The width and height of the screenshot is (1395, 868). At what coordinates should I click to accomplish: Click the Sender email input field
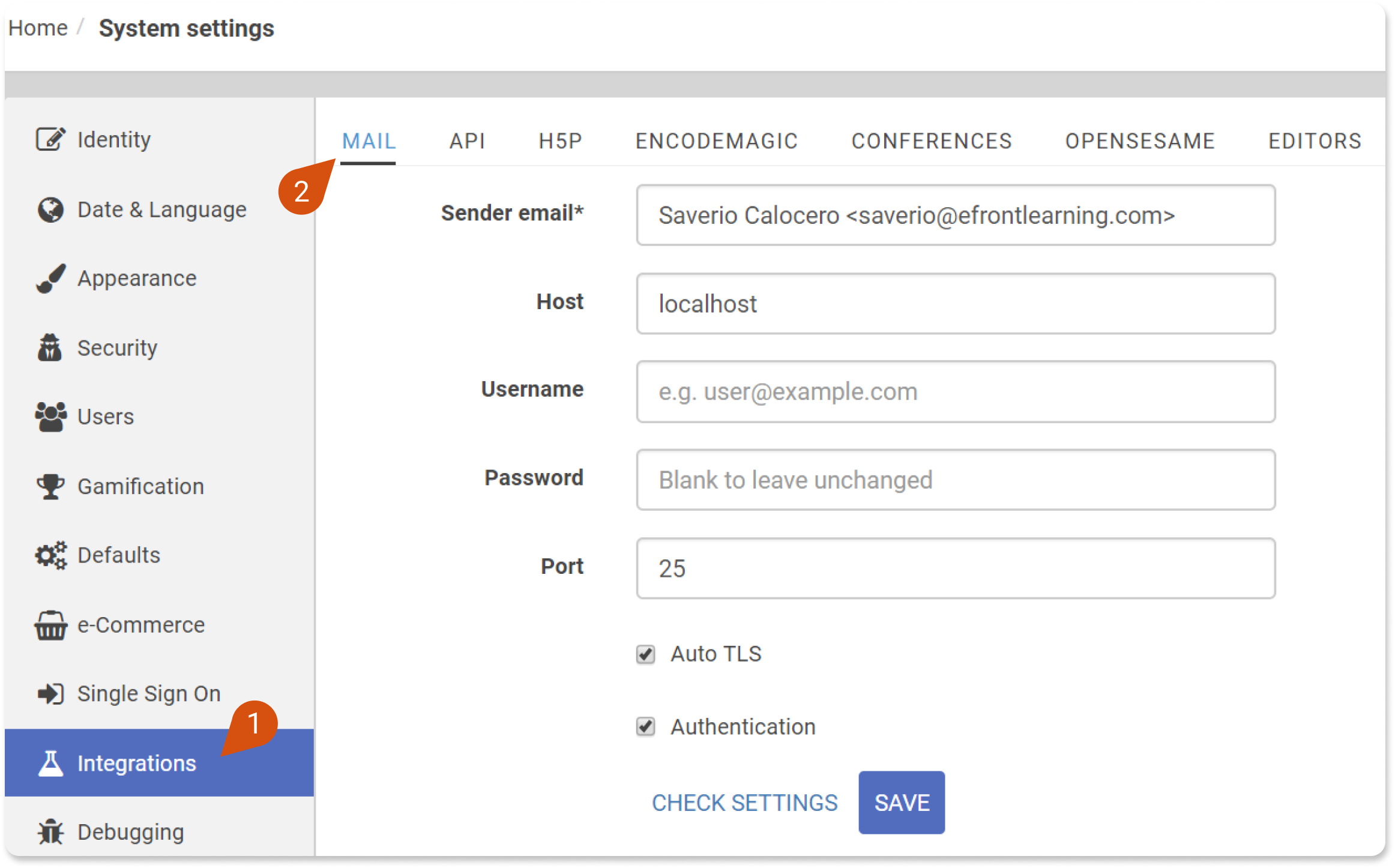956,215
